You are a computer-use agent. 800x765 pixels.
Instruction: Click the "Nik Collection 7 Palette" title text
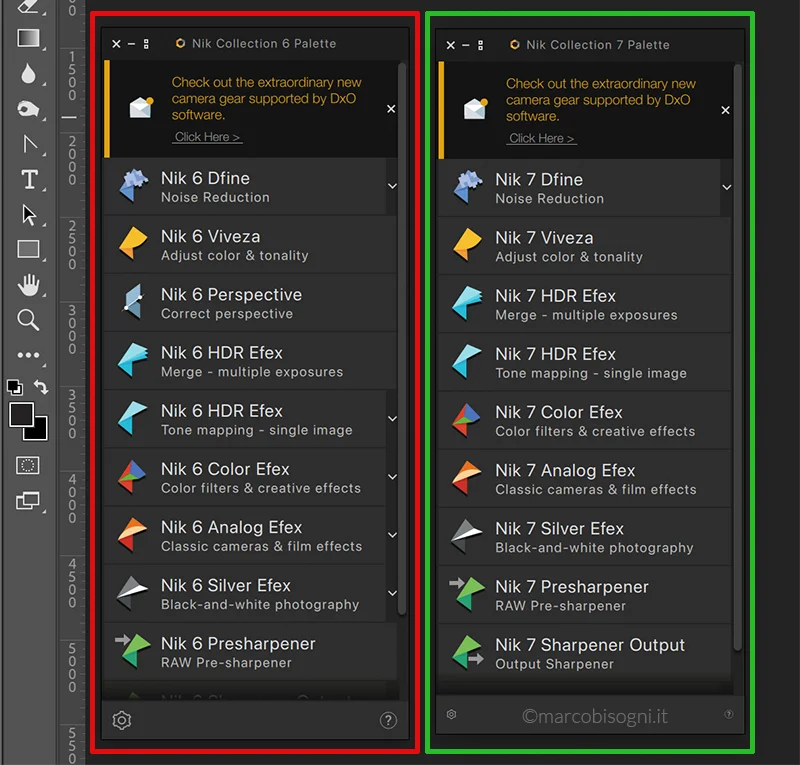597,45
